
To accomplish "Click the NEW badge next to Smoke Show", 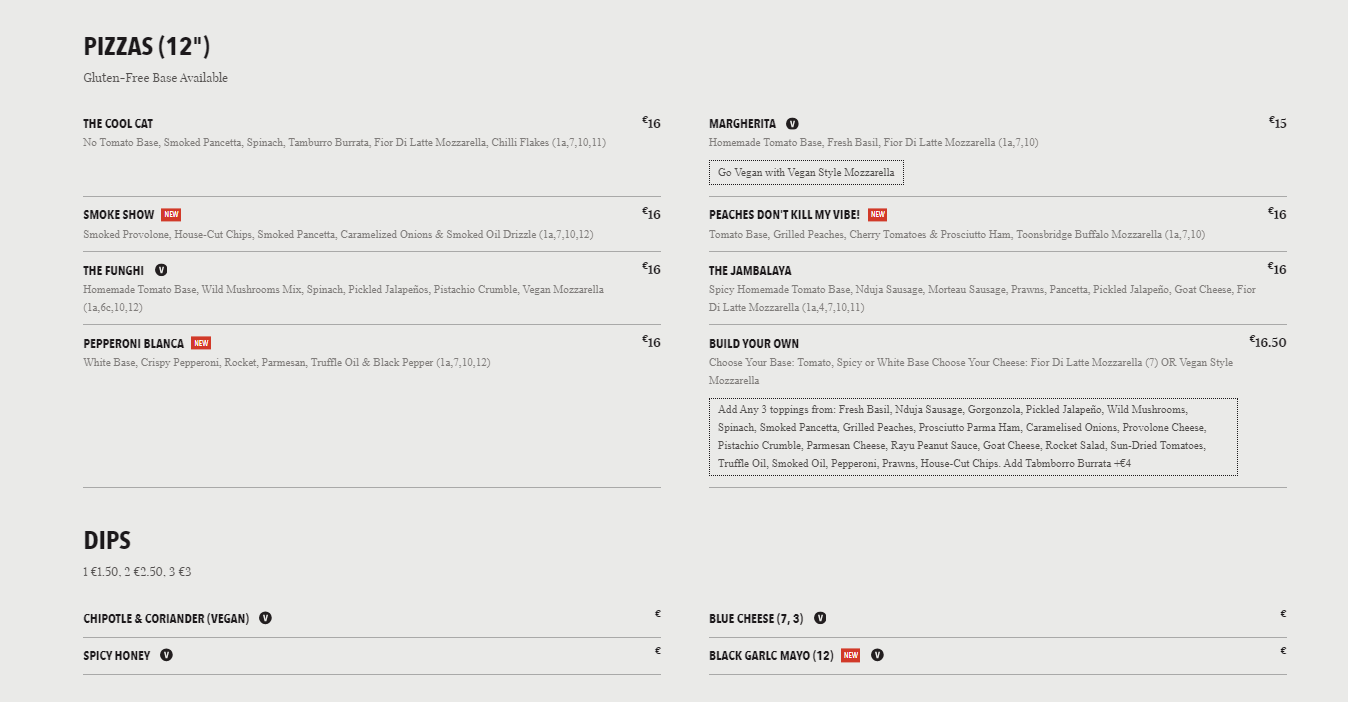I will [x=171, y=215].
